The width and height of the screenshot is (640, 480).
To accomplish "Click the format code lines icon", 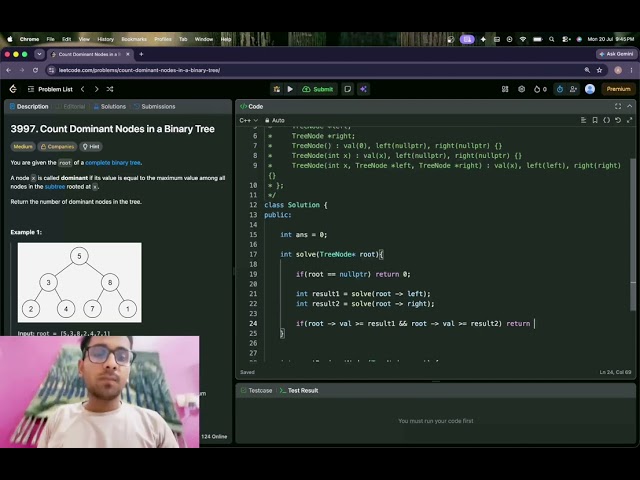I will pyautogui.click(x=583, y=120).
